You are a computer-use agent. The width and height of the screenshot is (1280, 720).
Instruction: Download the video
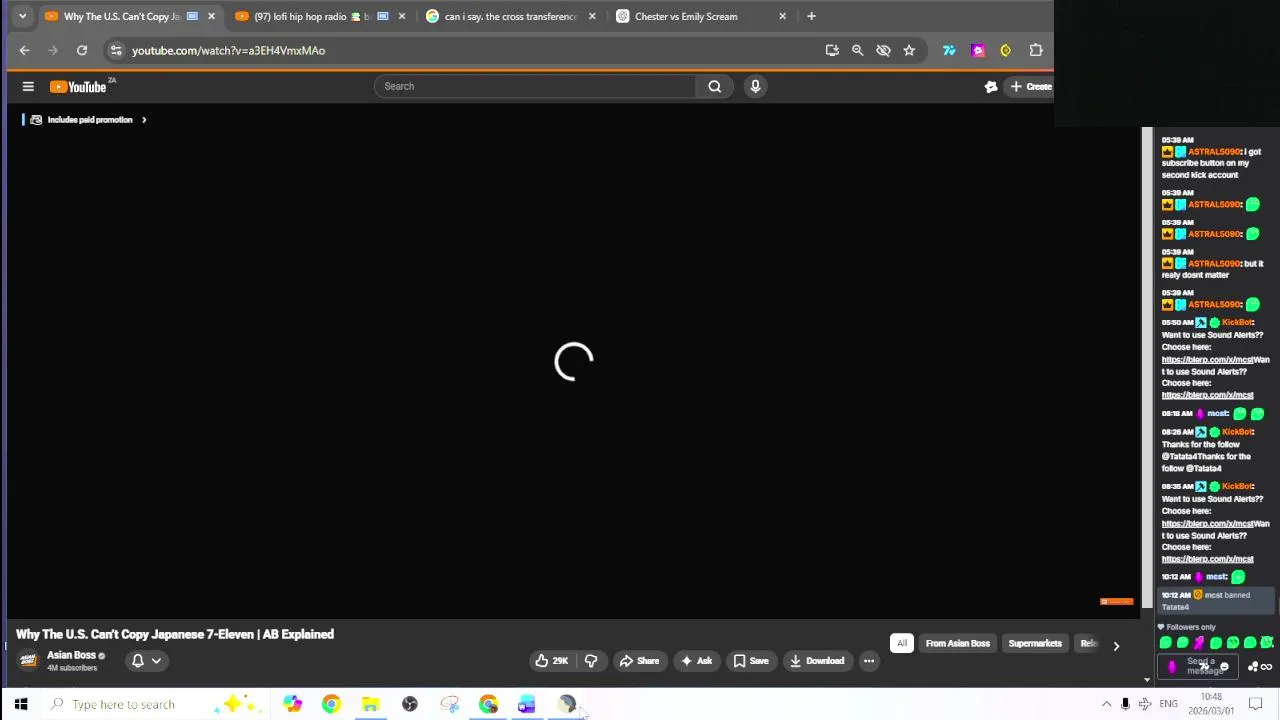817,661
